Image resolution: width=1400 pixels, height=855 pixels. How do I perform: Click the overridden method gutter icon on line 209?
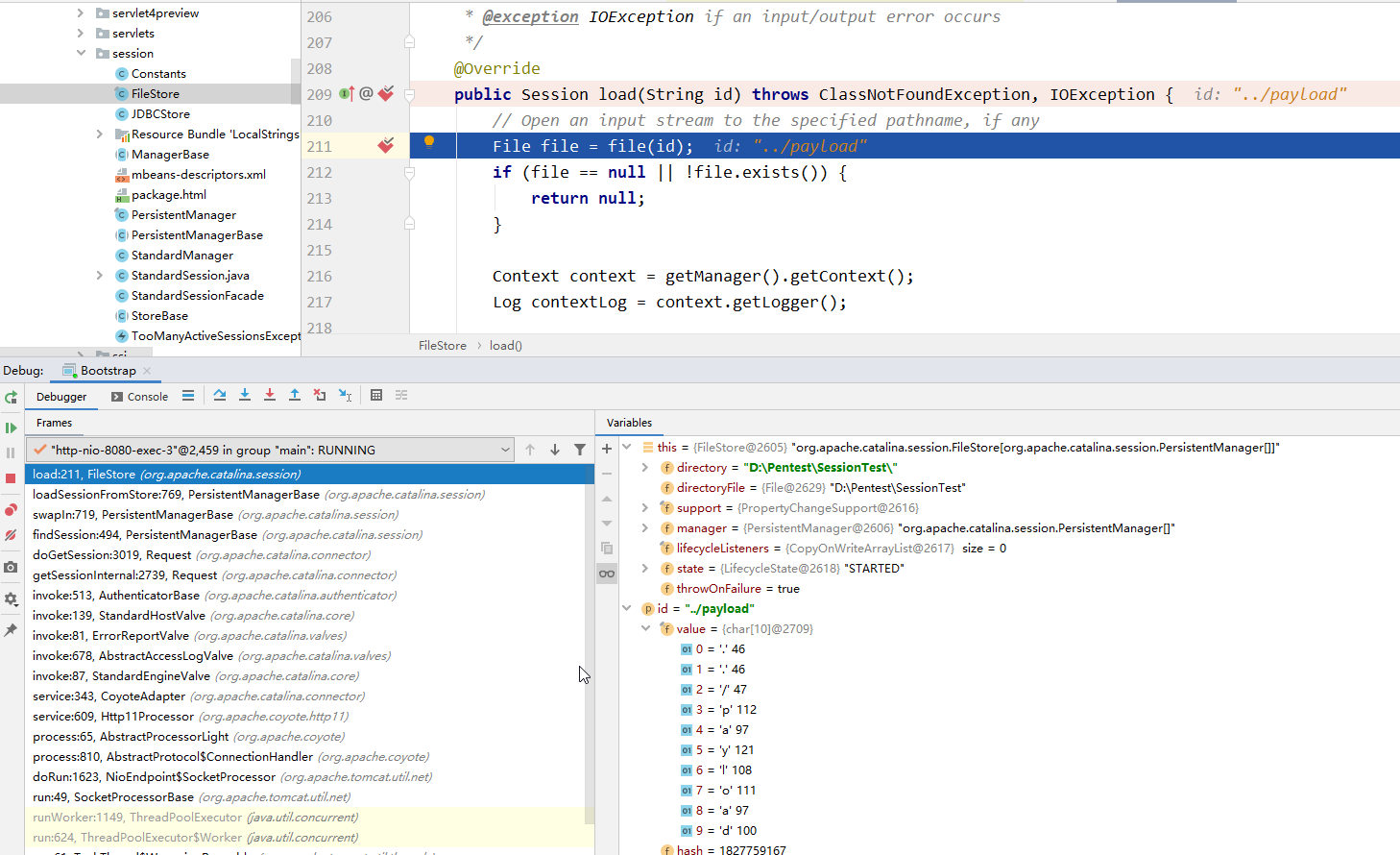point(346,94)
